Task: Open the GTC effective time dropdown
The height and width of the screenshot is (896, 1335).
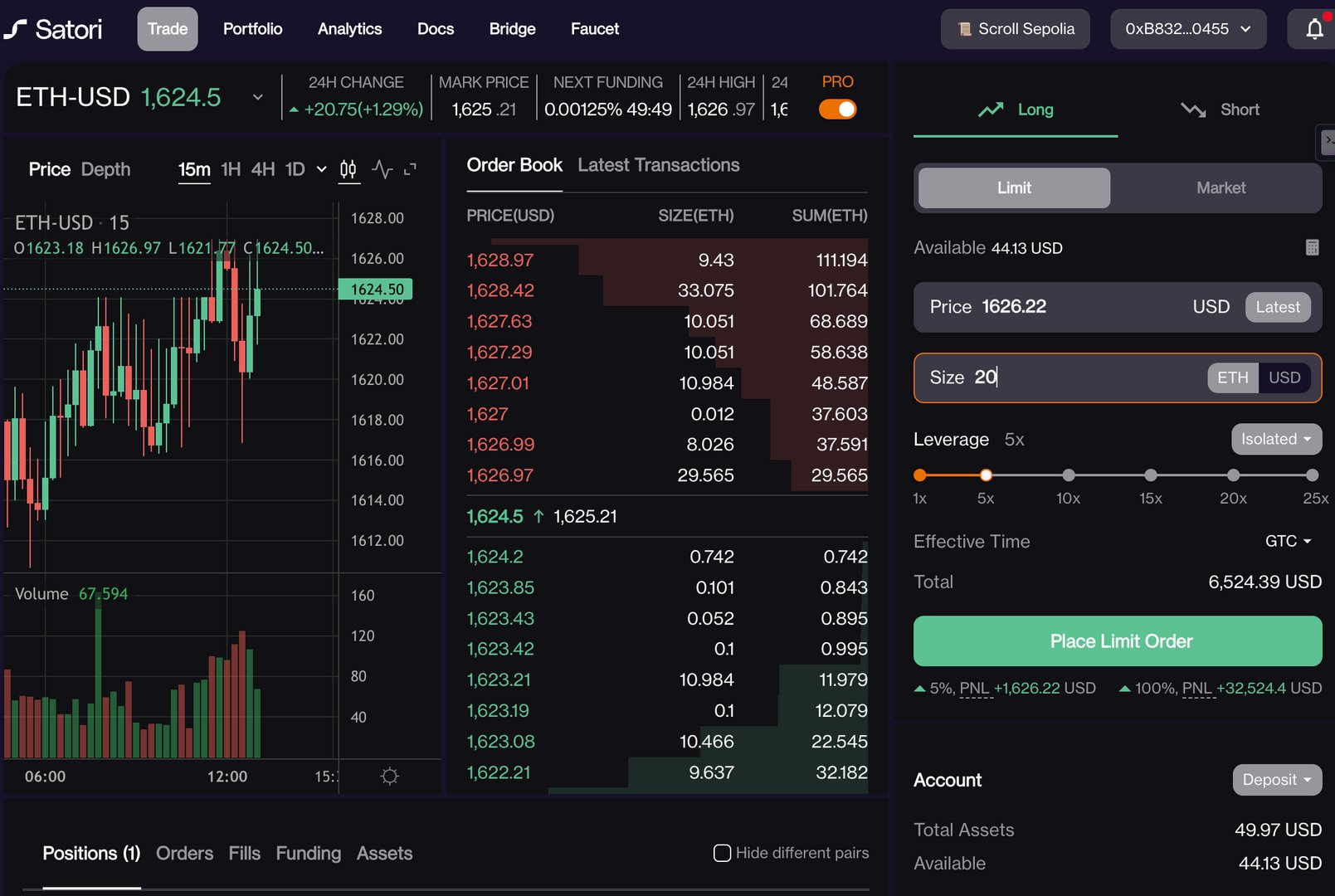Action: [1288, 541]
